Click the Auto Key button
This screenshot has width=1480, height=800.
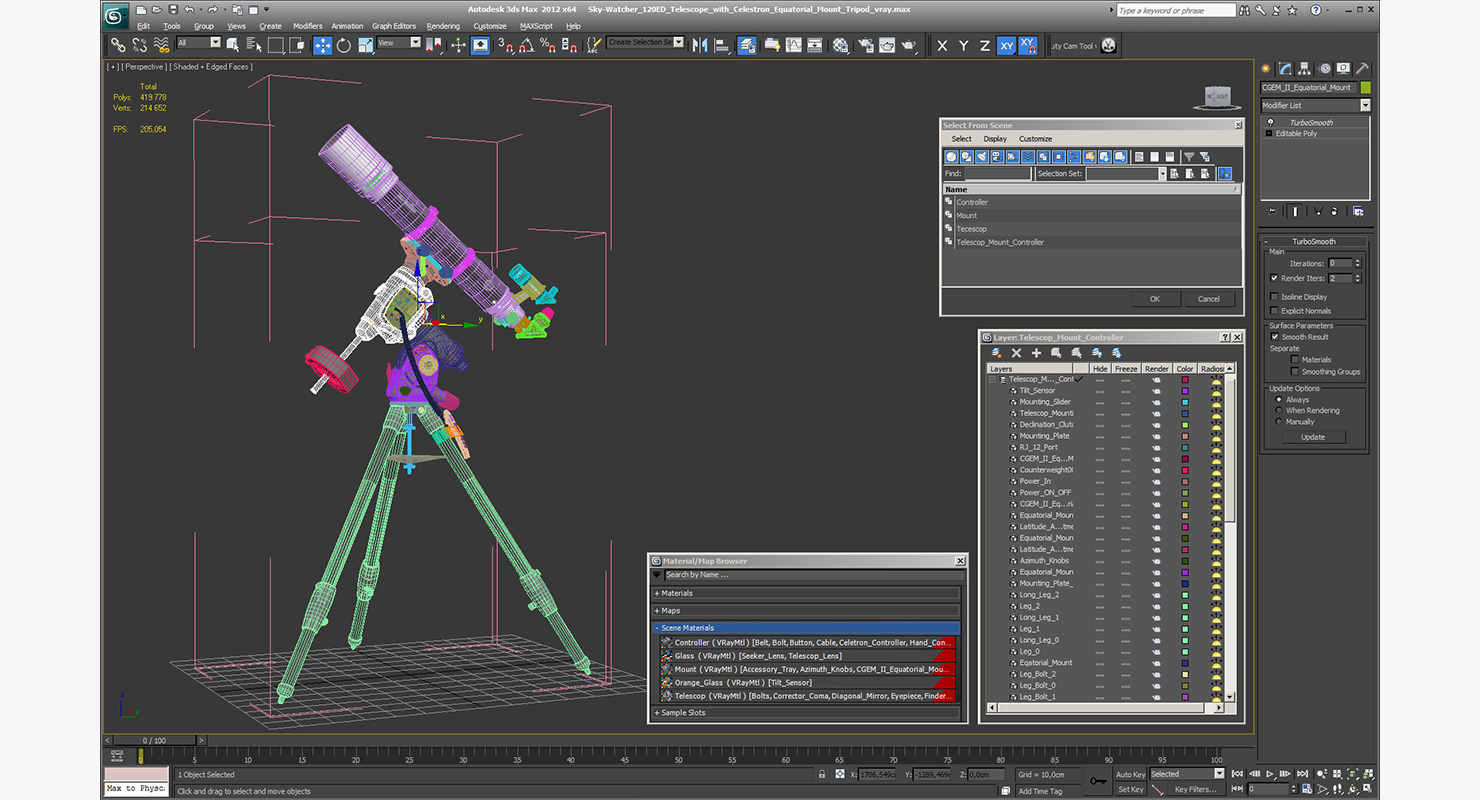point(1130,774)
